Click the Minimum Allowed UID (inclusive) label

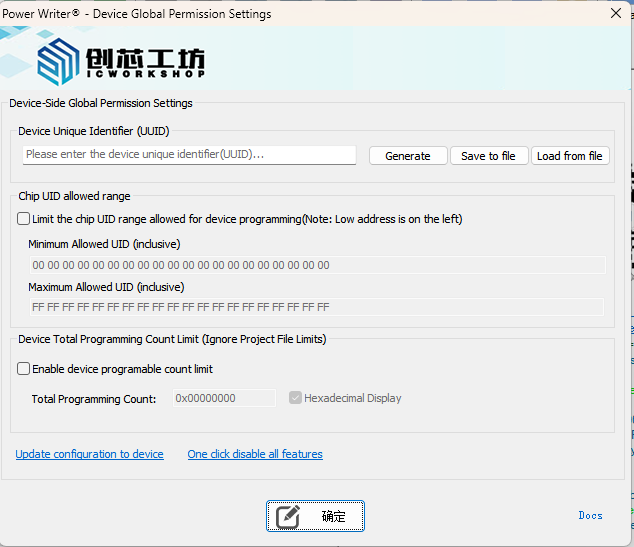[x=104, y=244]
